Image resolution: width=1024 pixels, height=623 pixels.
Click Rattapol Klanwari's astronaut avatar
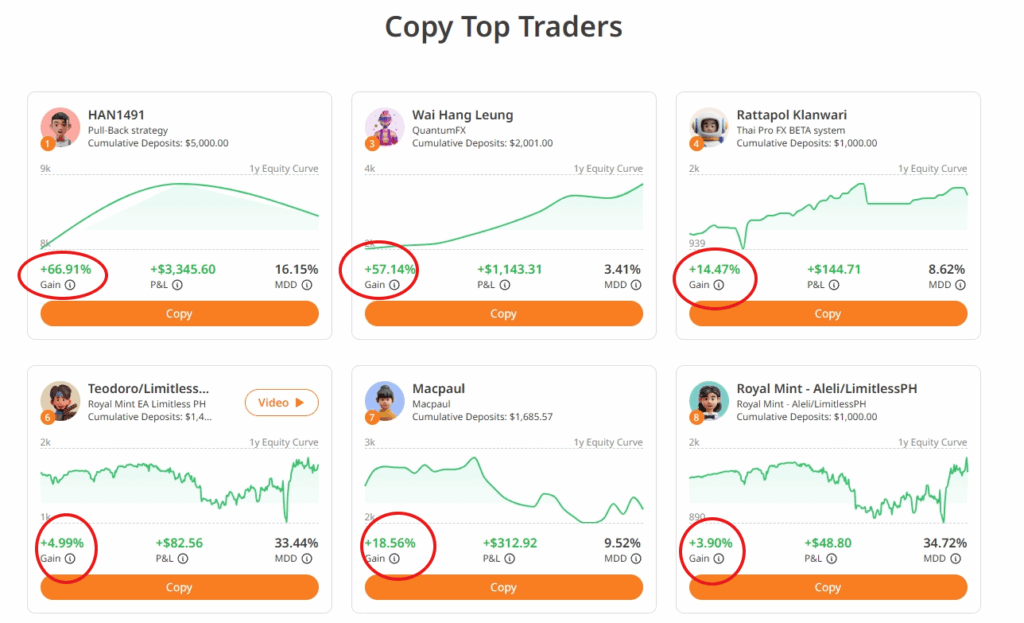click(709, 128)
